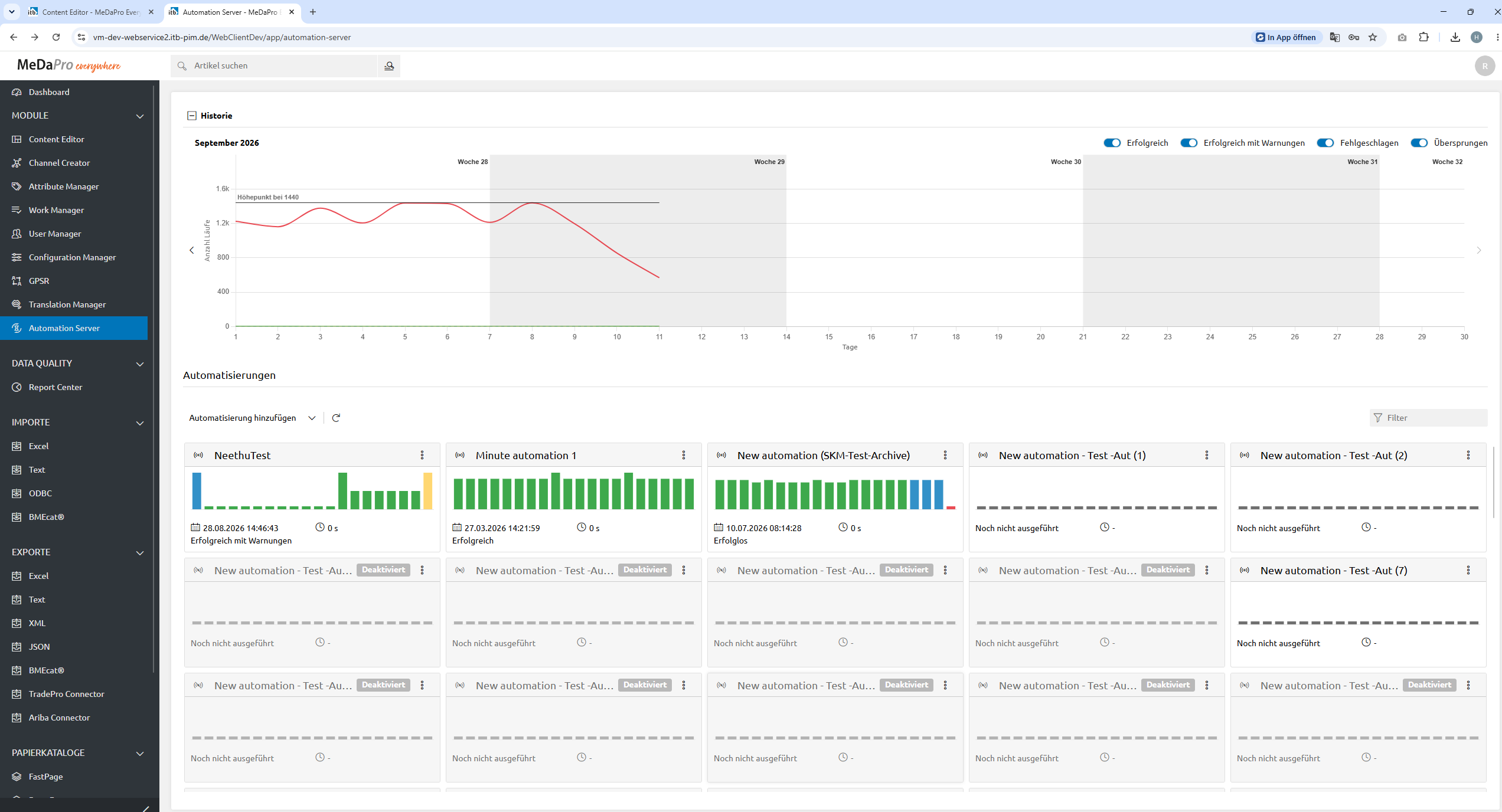Click the advanced search icon beside Artikel suchen
Viewport: 1502px width, 812px height.
(389, 66)
